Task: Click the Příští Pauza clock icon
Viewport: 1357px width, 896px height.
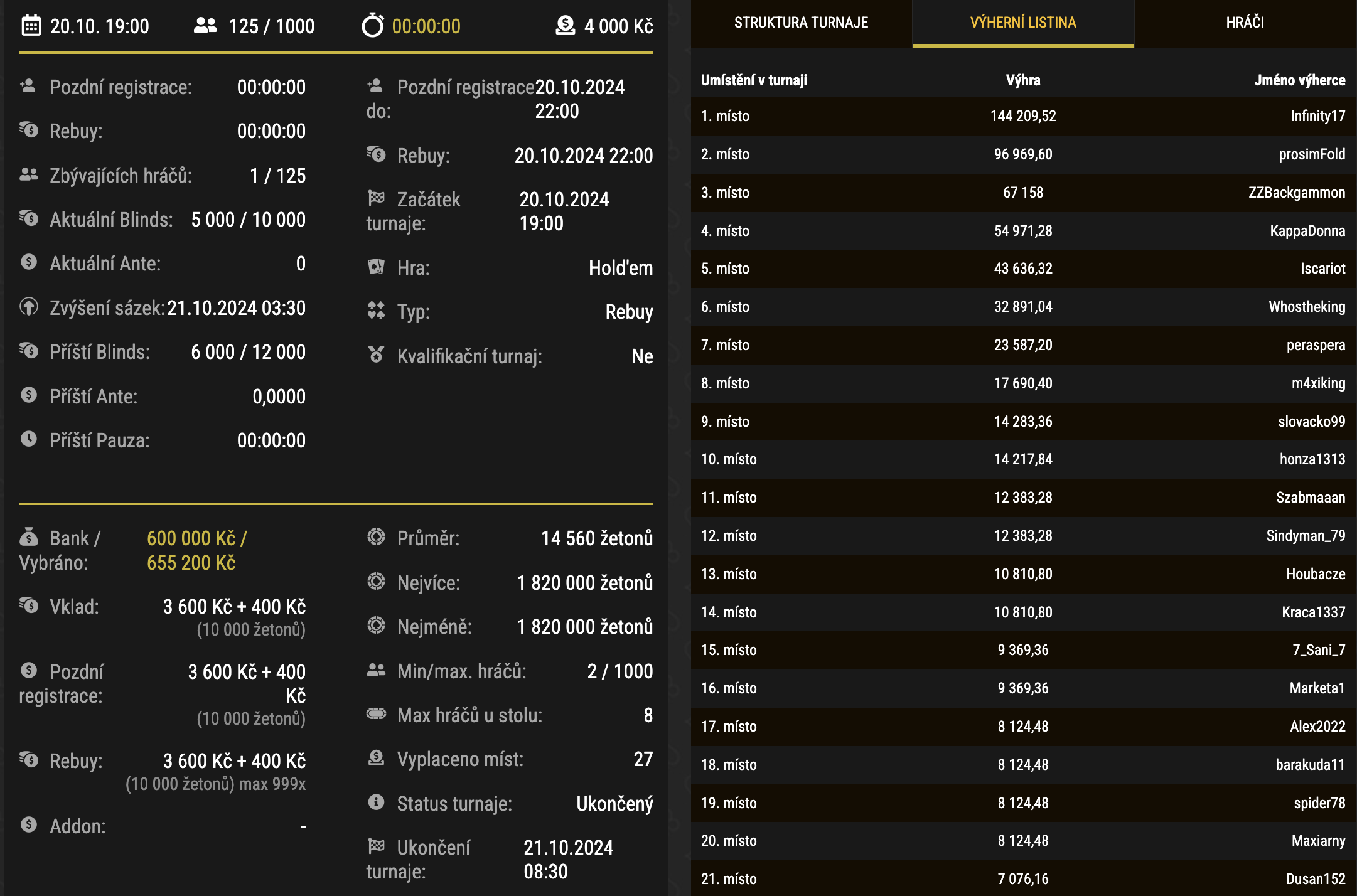Action: [x=28, y=439]
